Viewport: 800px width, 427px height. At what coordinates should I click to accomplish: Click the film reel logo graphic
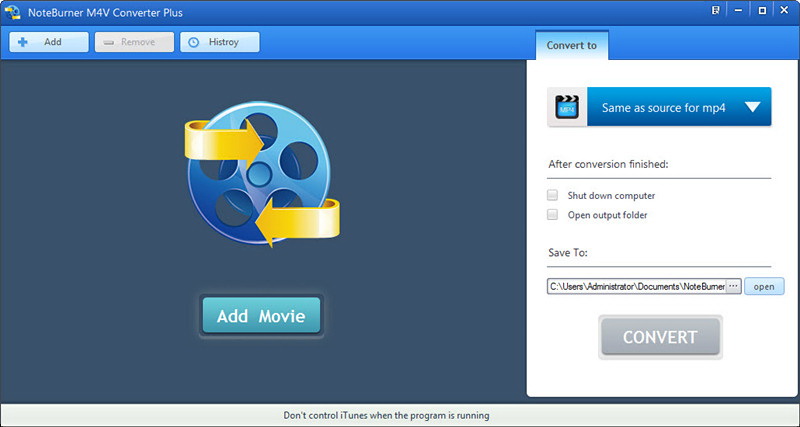(261, 173)
